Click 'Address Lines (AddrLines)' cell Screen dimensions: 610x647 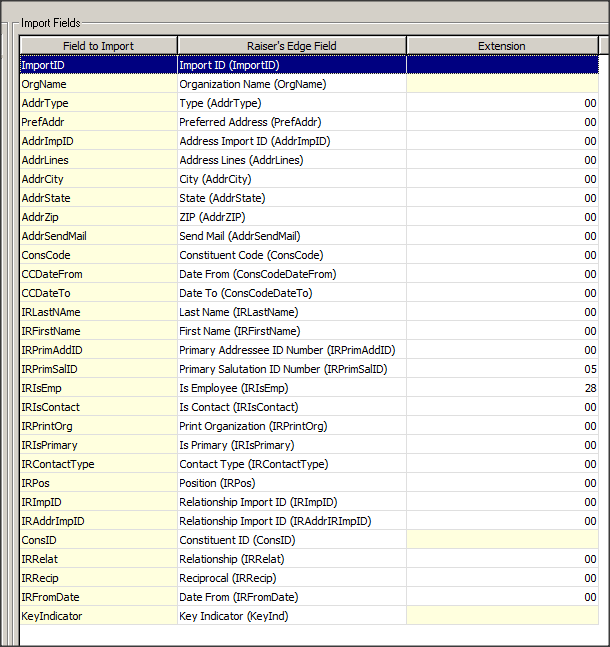(292, 160)
